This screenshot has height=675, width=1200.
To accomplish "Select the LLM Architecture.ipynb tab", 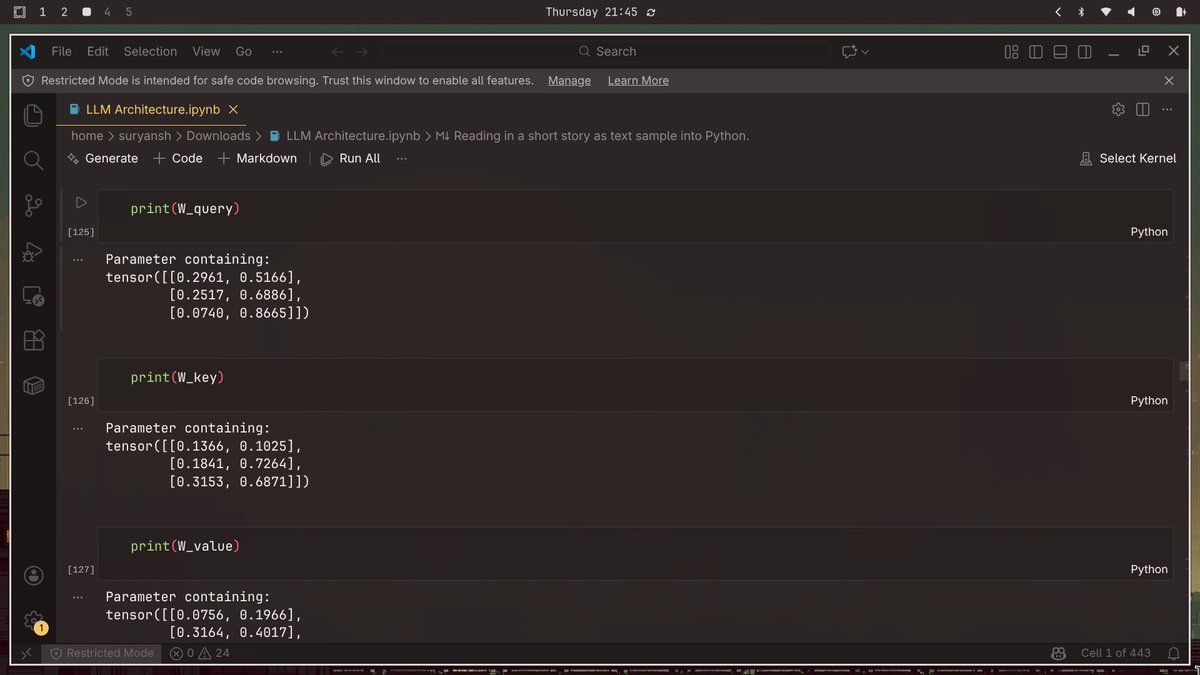I will [x=152, y=109].
